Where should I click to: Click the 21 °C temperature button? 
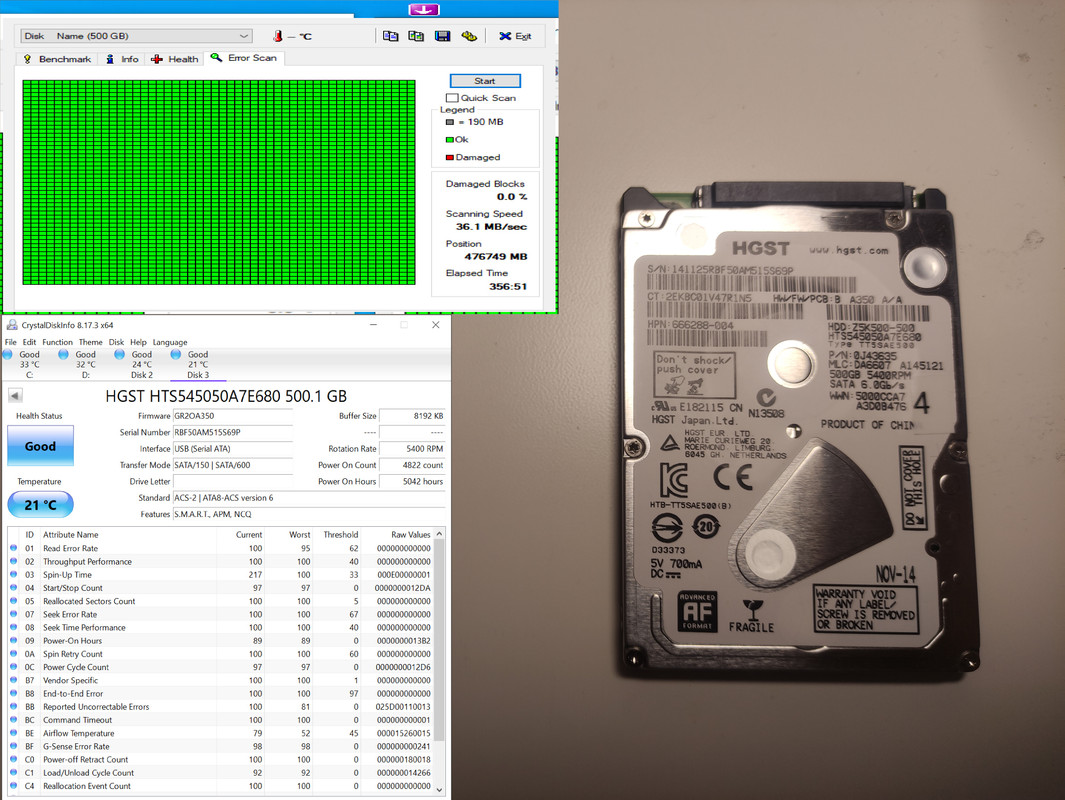point(40,505)
